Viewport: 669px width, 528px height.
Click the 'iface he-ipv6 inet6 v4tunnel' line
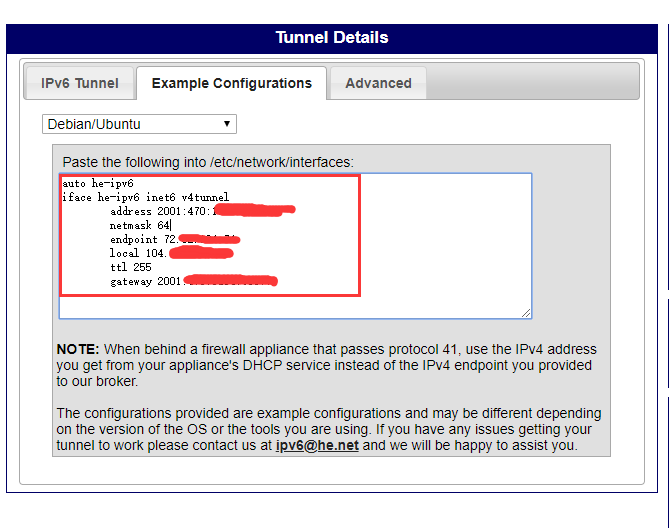pos(145,197)
